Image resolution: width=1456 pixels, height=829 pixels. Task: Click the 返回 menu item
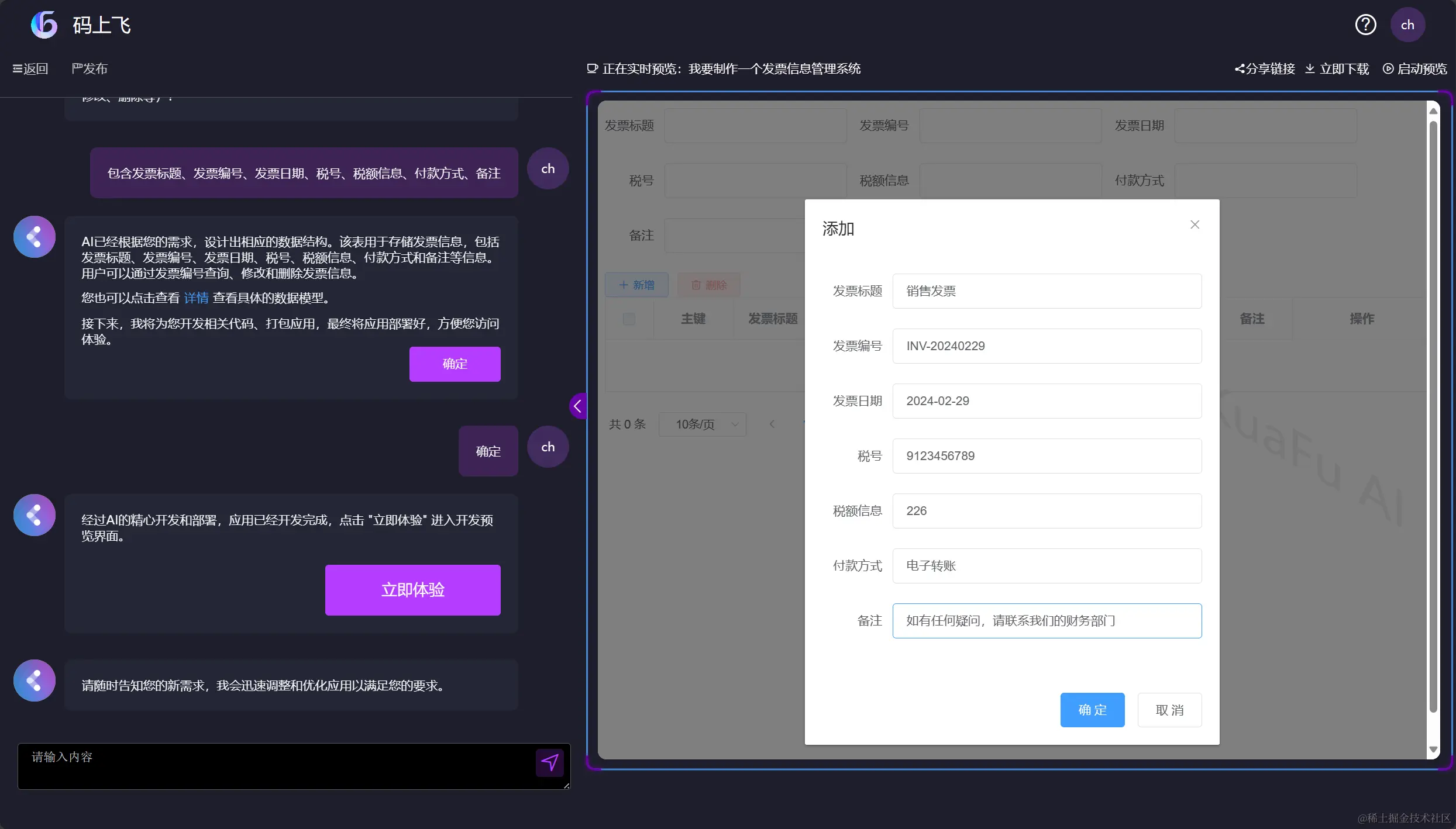tap(30, 69)
